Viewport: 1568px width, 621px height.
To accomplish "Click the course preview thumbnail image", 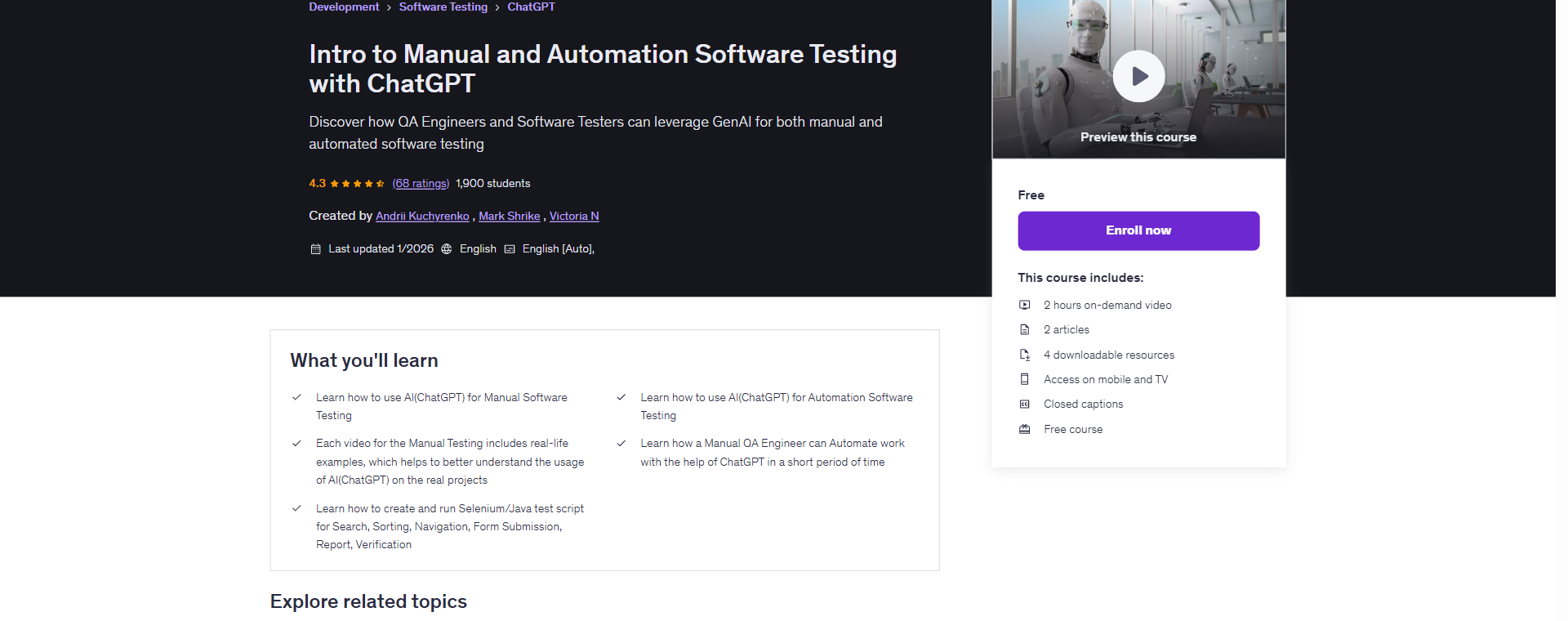I will click(x=1138, y=78).
